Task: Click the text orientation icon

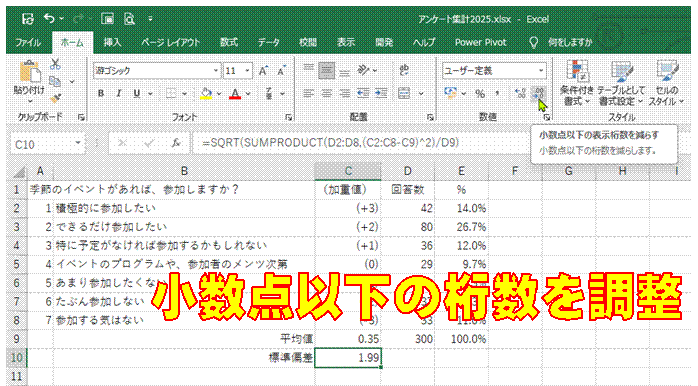Action: point(364,70)
